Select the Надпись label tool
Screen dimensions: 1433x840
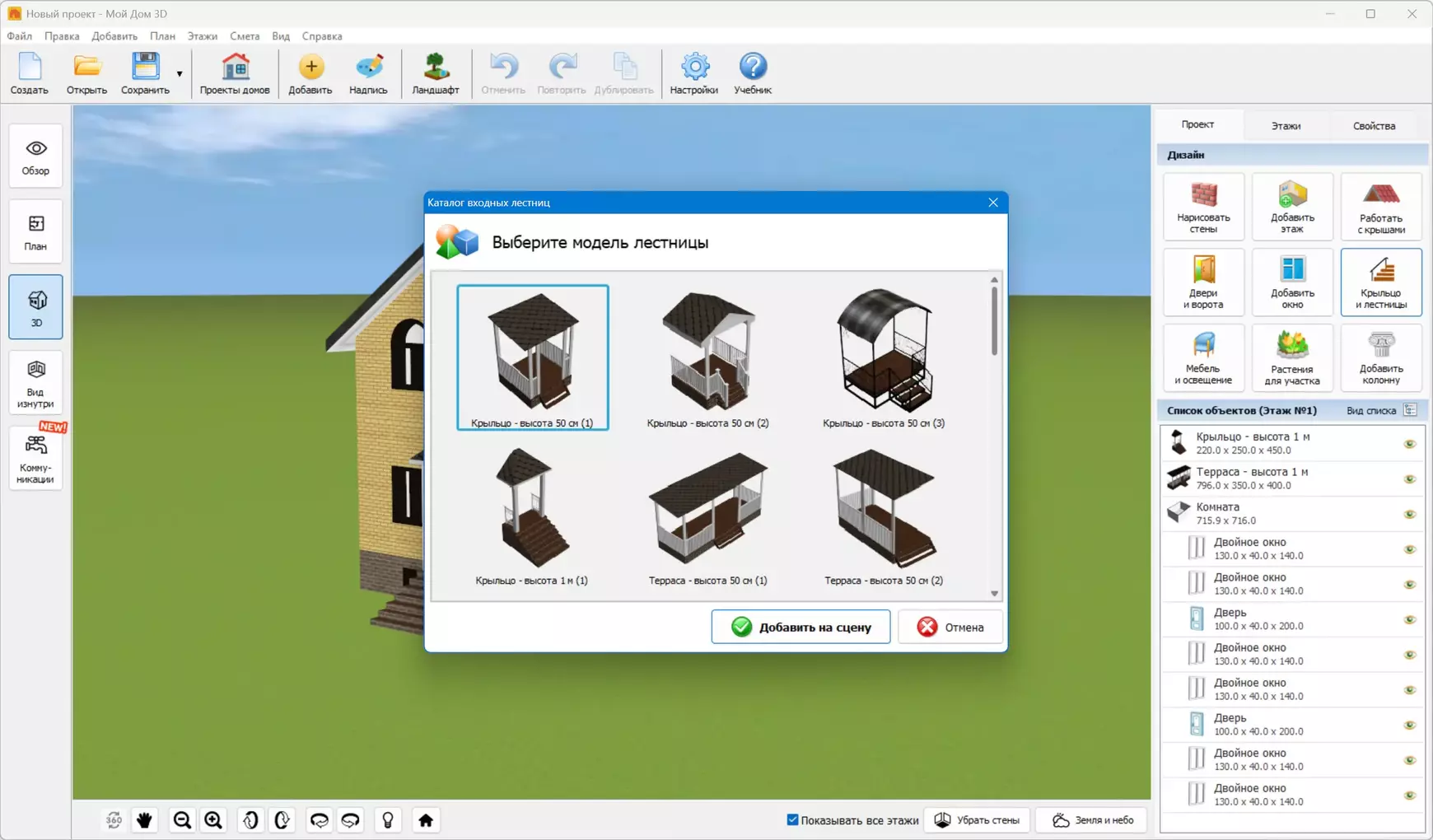pos(368,73)
